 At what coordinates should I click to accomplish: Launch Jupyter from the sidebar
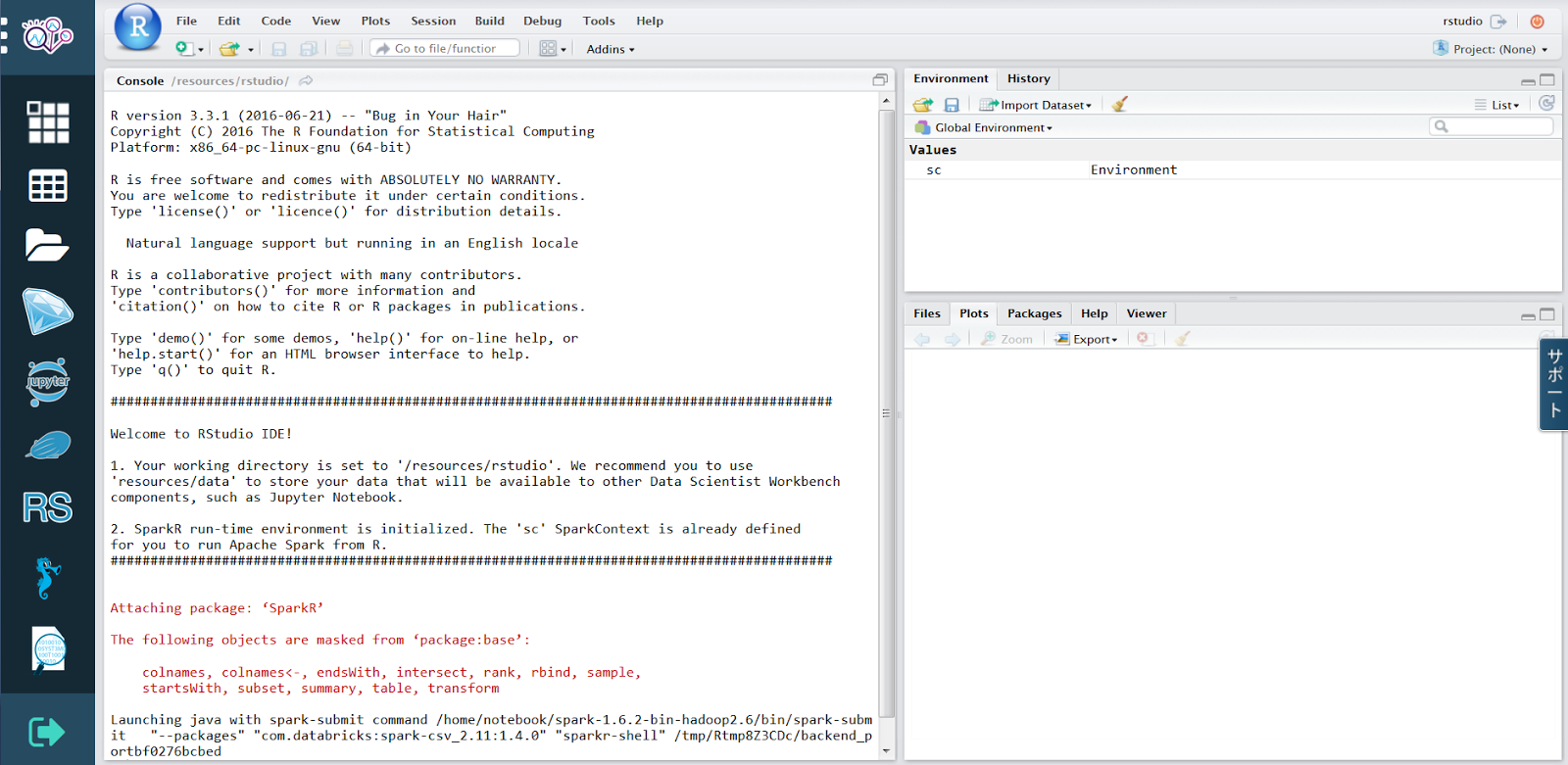click(x=48, y=382)
